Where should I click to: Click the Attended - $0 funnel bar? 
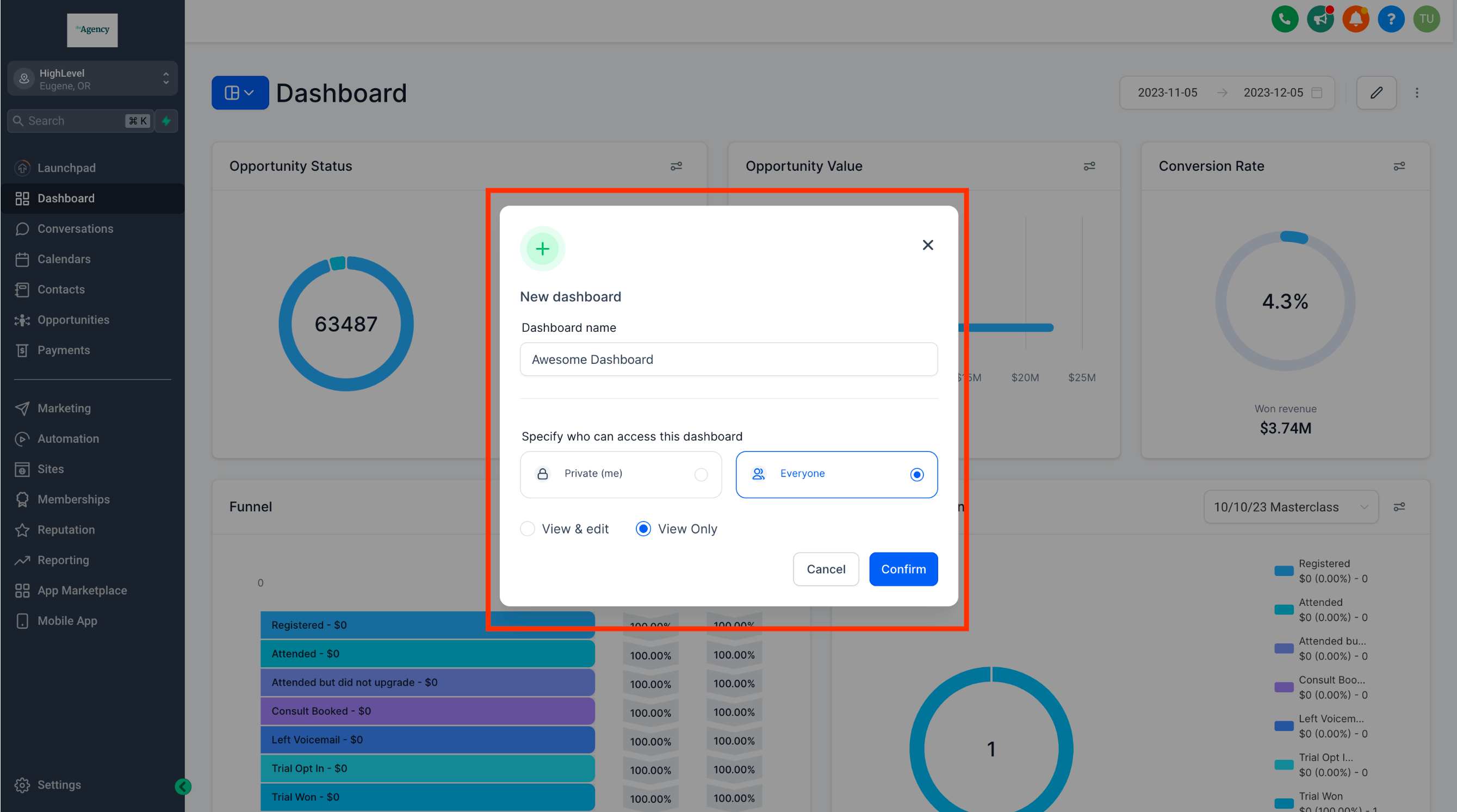coord(427,654)
